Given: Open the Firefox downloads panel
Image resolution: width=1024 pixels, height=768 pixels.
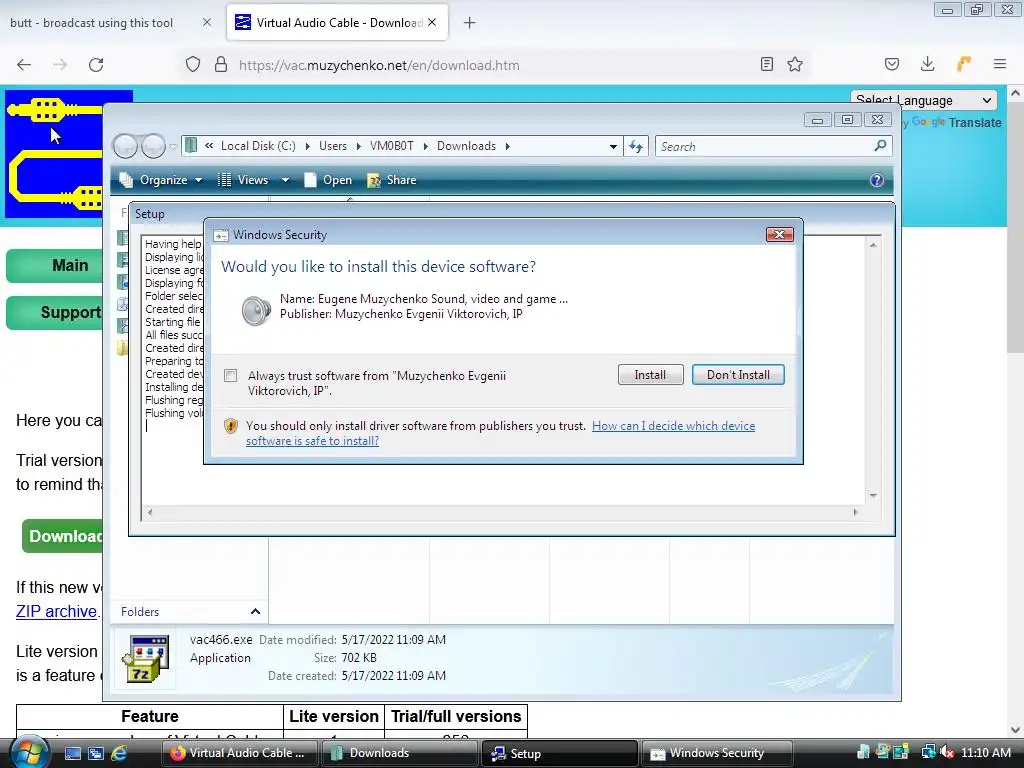Looking at the screenshot, I should [x=927, y=64].
